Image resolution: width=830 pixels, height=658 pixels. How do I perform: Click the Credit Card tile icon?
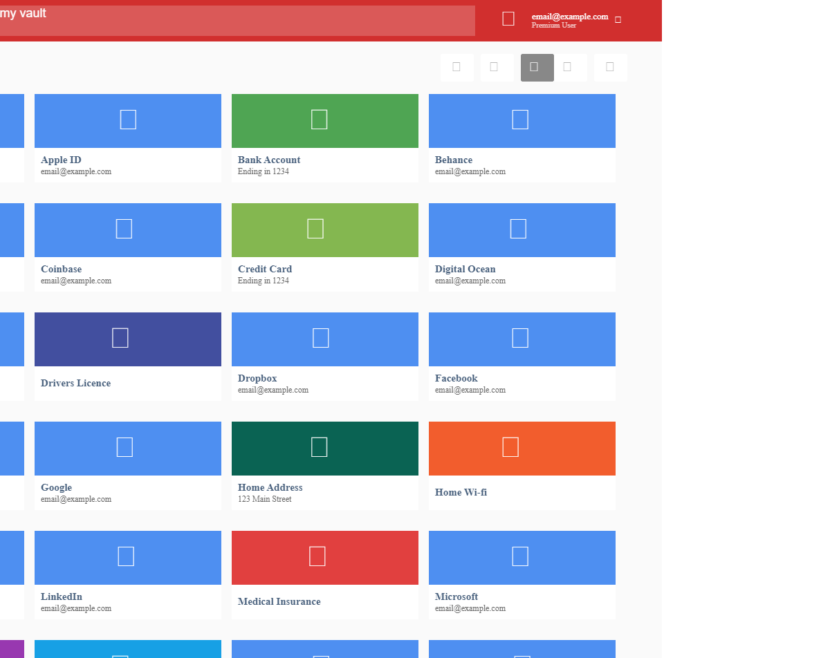tap(315, 229)
